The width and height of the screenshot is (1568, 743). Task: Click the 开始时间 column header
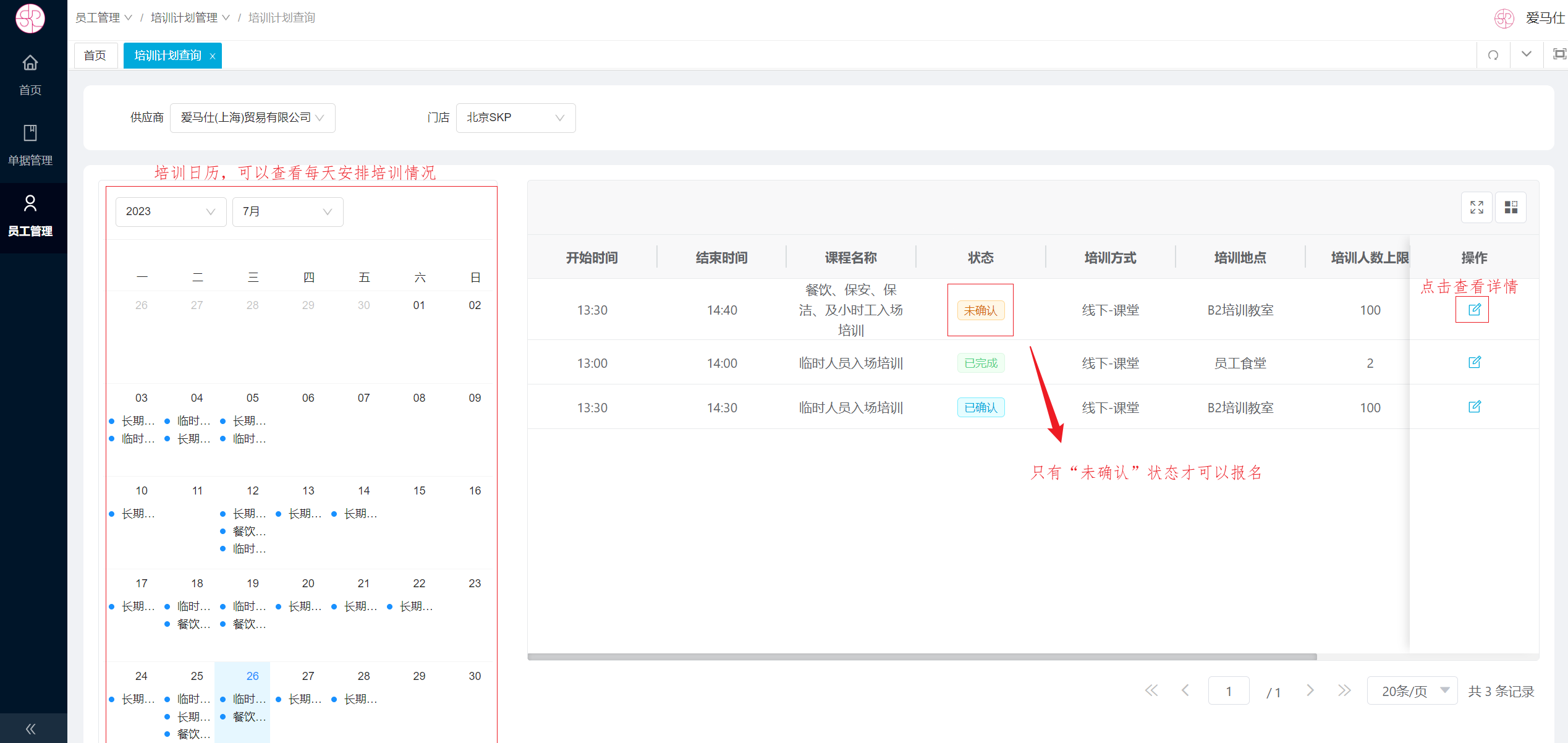click(x=591, y=258)
